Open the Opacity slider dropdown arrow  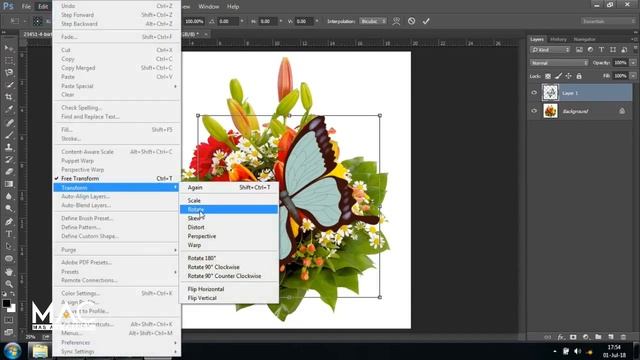point(633,63)
